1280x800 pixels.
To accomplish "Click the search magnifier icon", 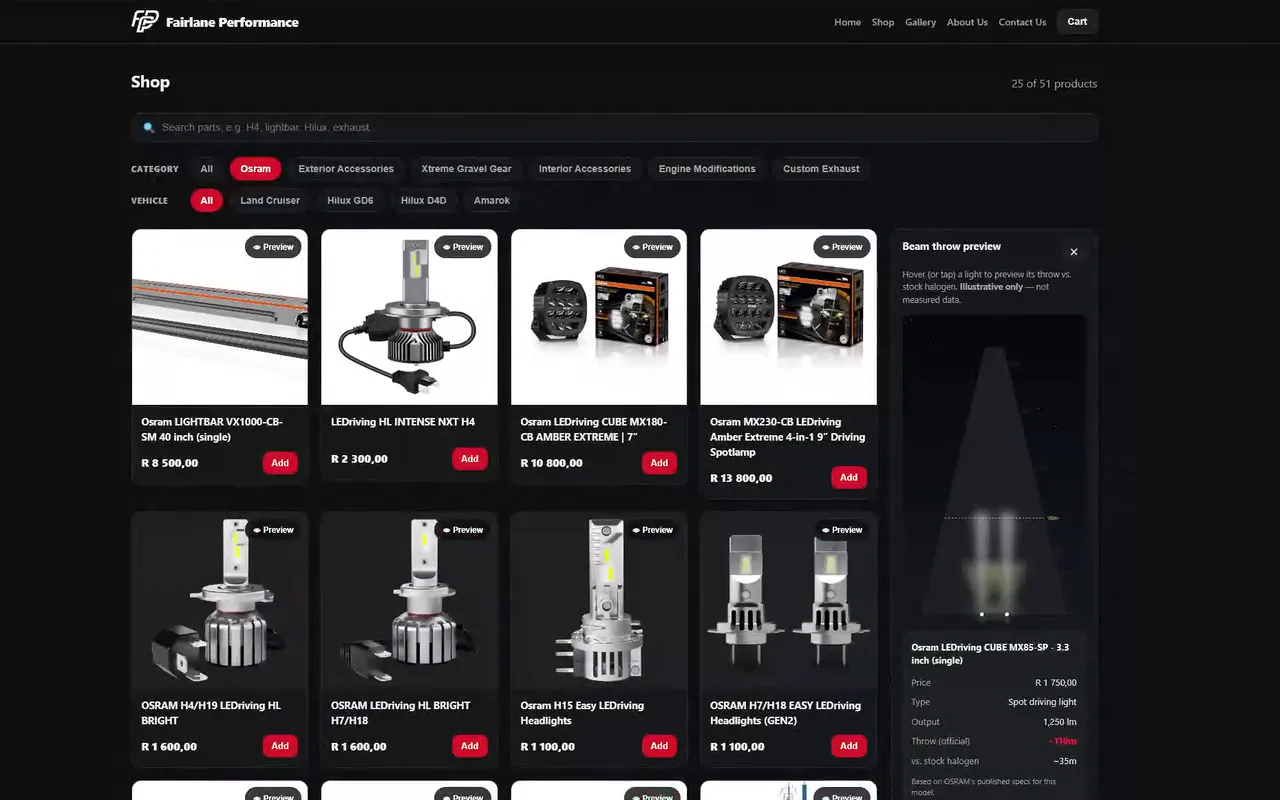I will [149, 128].
